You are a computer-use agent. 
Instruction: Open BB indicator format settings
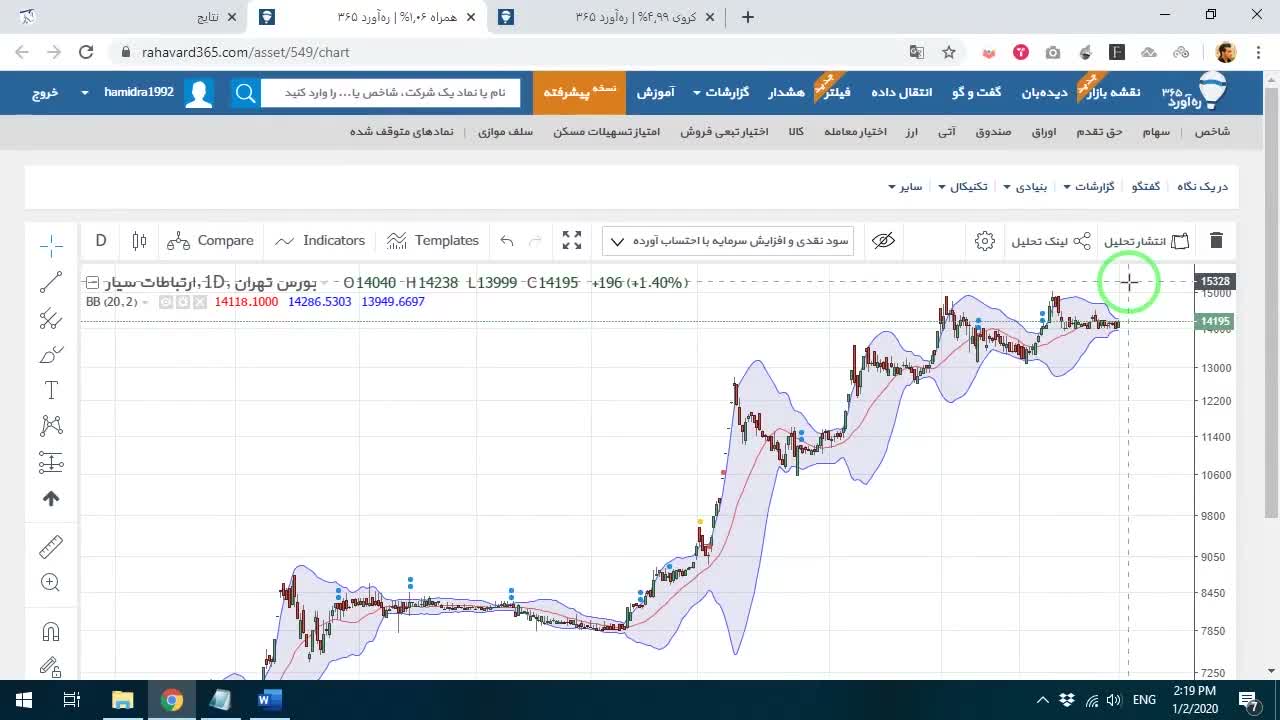(183, 302)
